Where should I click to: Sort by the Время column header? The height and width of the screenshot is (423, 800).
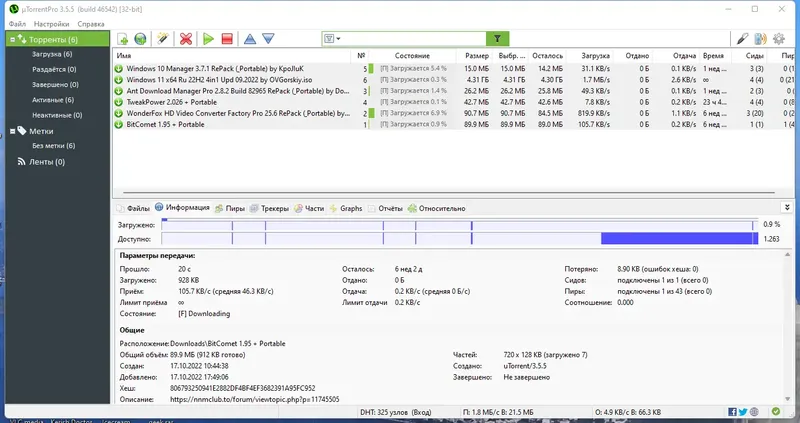point(714,56)
